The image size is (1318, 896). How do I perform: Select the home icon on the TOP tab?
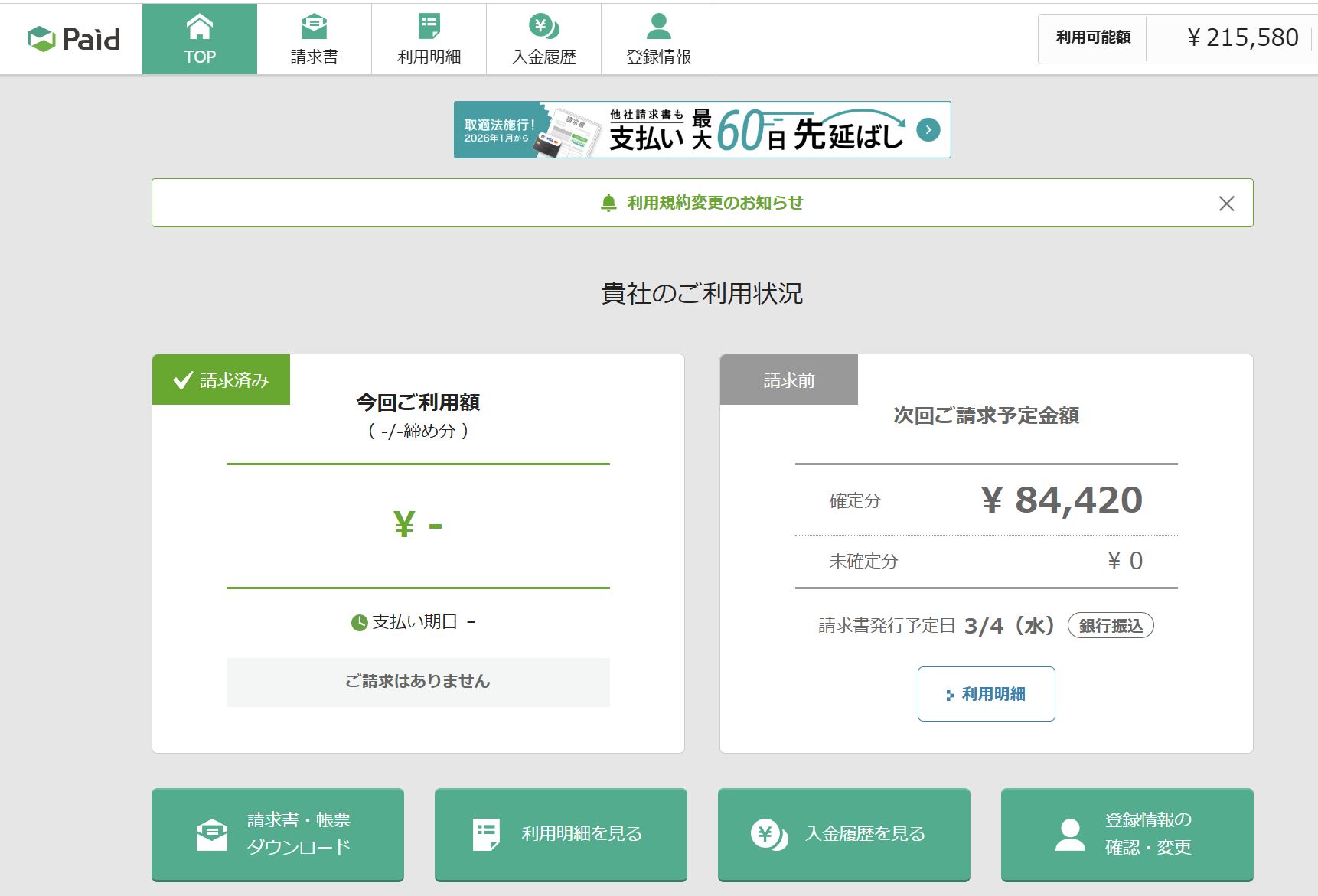[200, 26]
